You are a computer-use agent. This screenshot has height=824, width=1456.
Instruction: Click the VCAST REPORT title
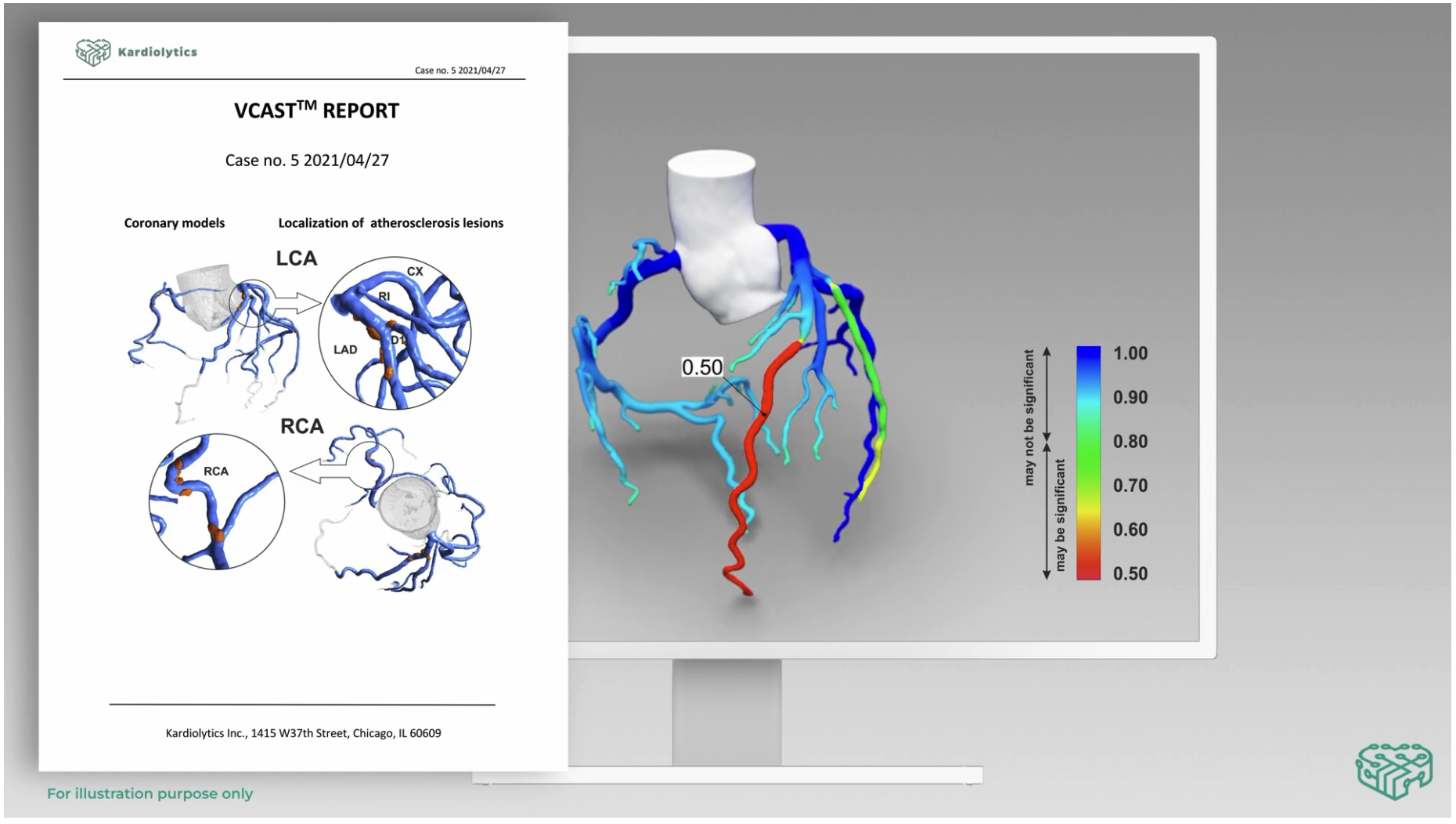pos(316,110)
